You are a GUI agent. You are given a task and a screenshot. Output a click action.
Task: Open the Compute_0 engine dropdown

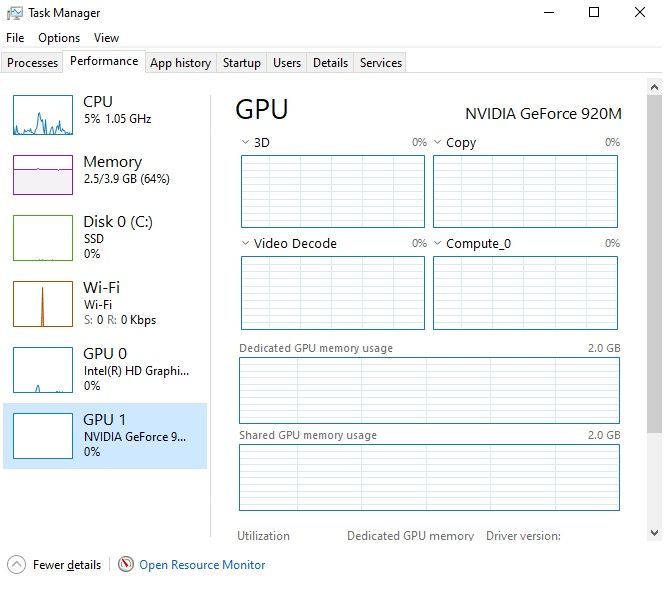coord(437,243)
